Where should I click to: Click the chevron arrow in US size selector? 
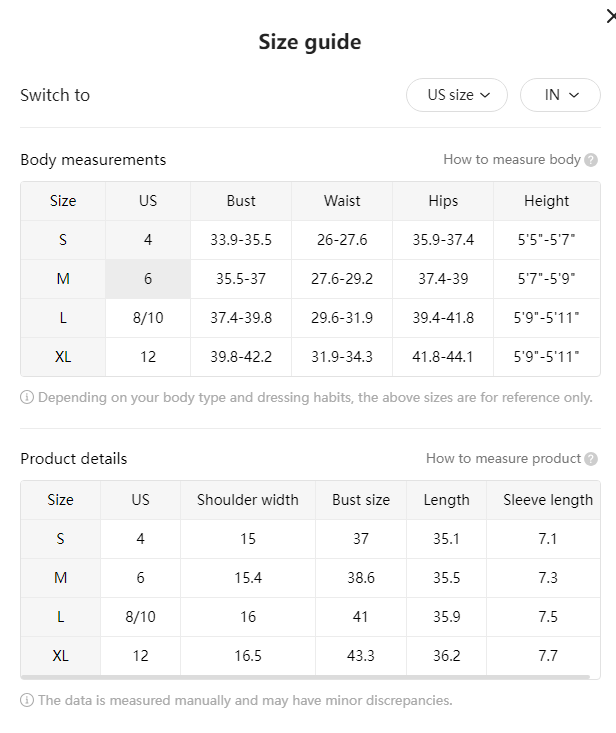click(x=485, y=95)
